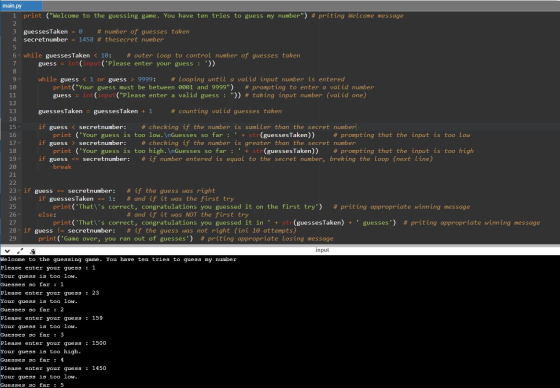Click the console line 'Please enter your guess : 1450'
The image size is (560, 388).
[x=53, y=368]
